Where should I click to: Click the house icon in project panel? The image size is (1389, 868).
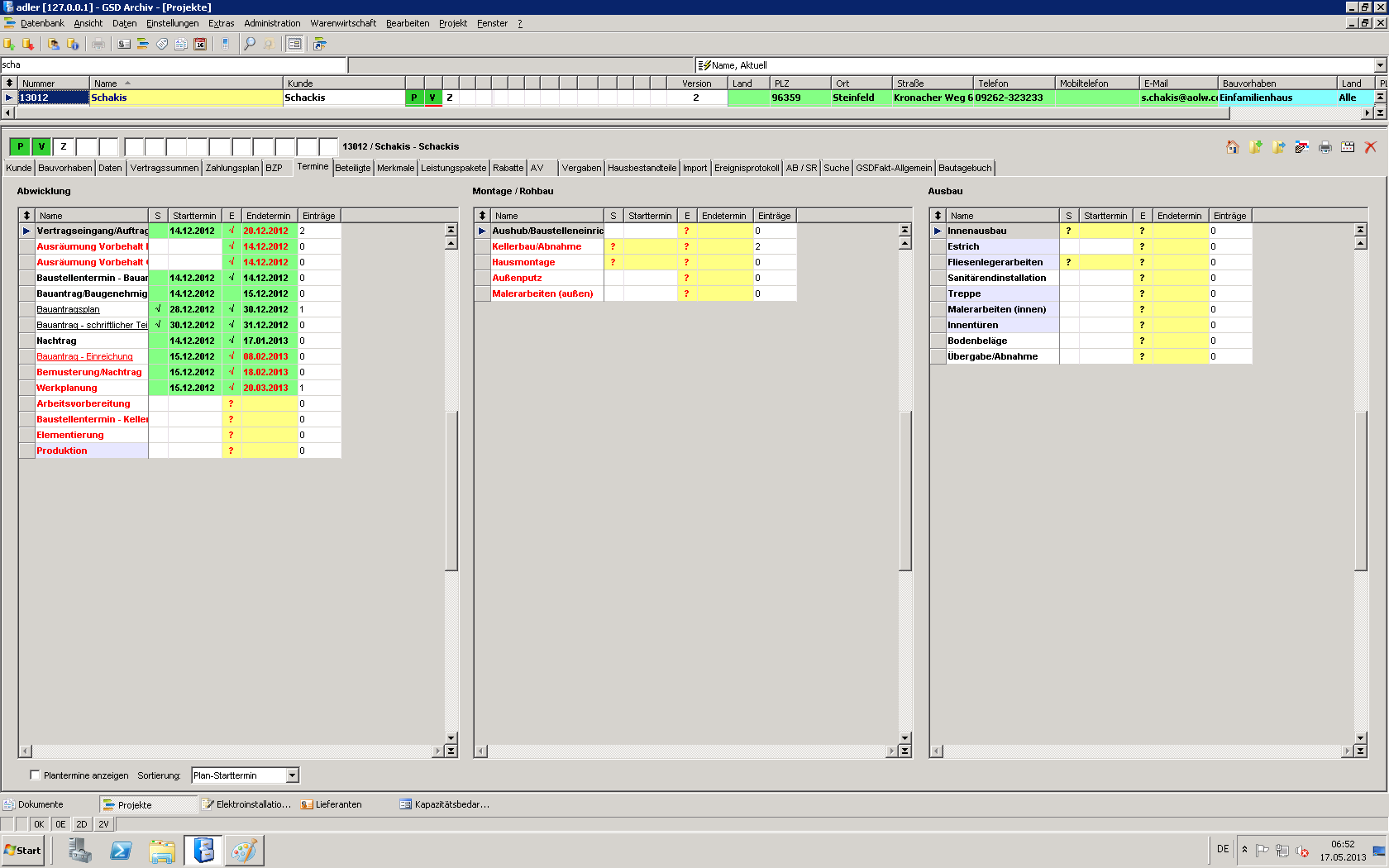(x=1233, y=146)
